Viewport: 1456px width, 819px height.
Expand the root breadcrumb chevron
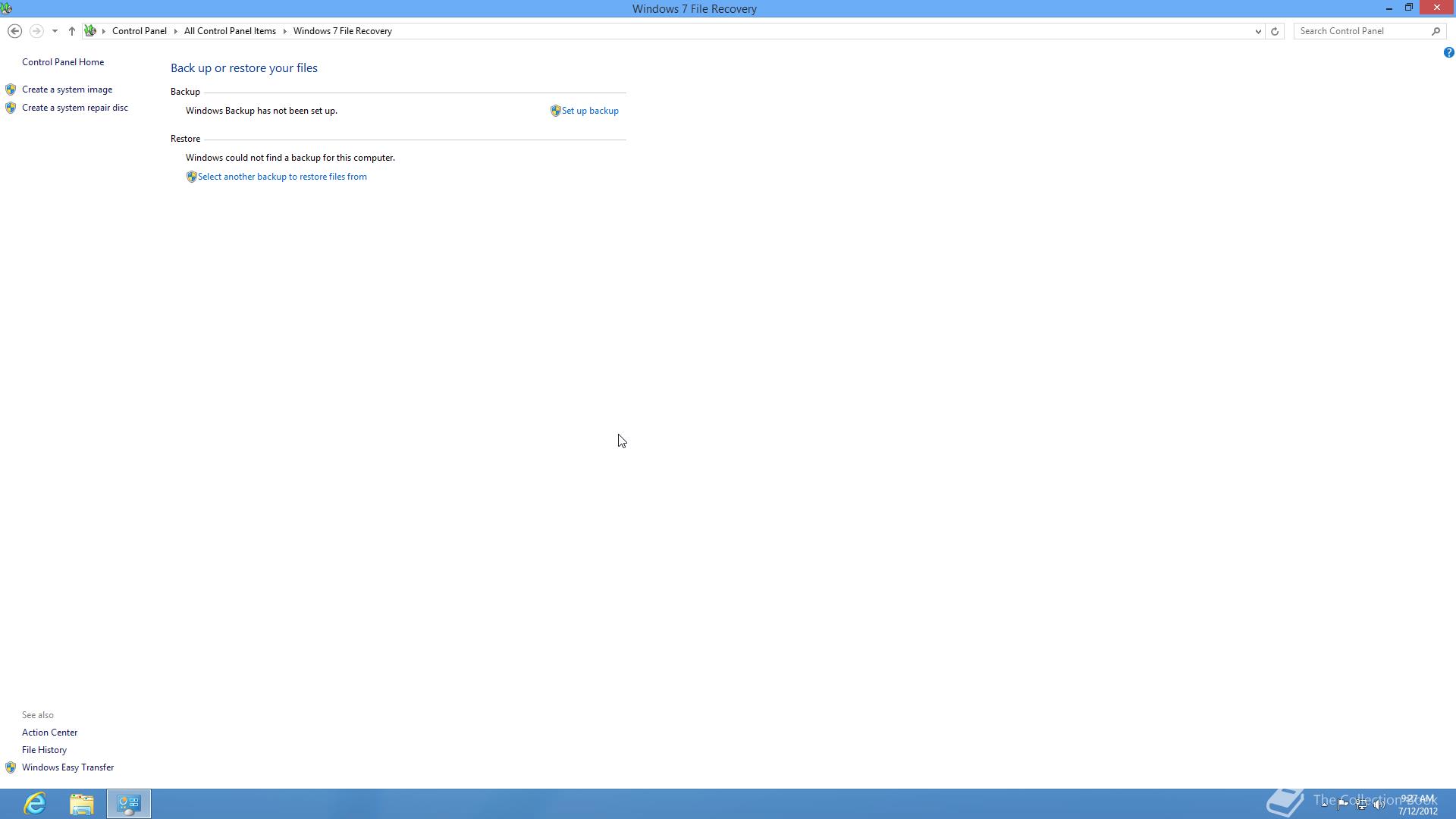[104, 31]
